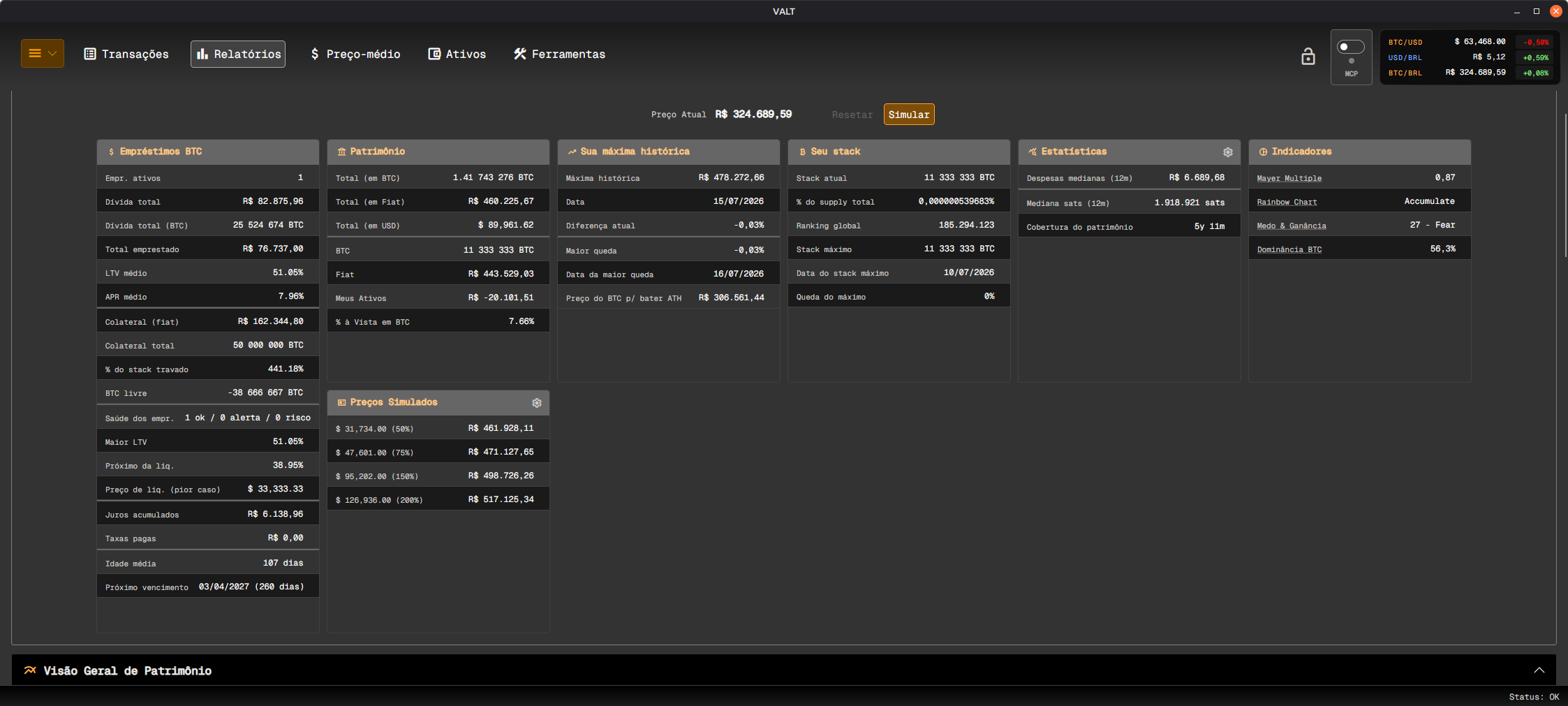This screenshot has width=1568, height=706.
Task: Open the Rainbow Chart link
Action: coord(1287,202)
